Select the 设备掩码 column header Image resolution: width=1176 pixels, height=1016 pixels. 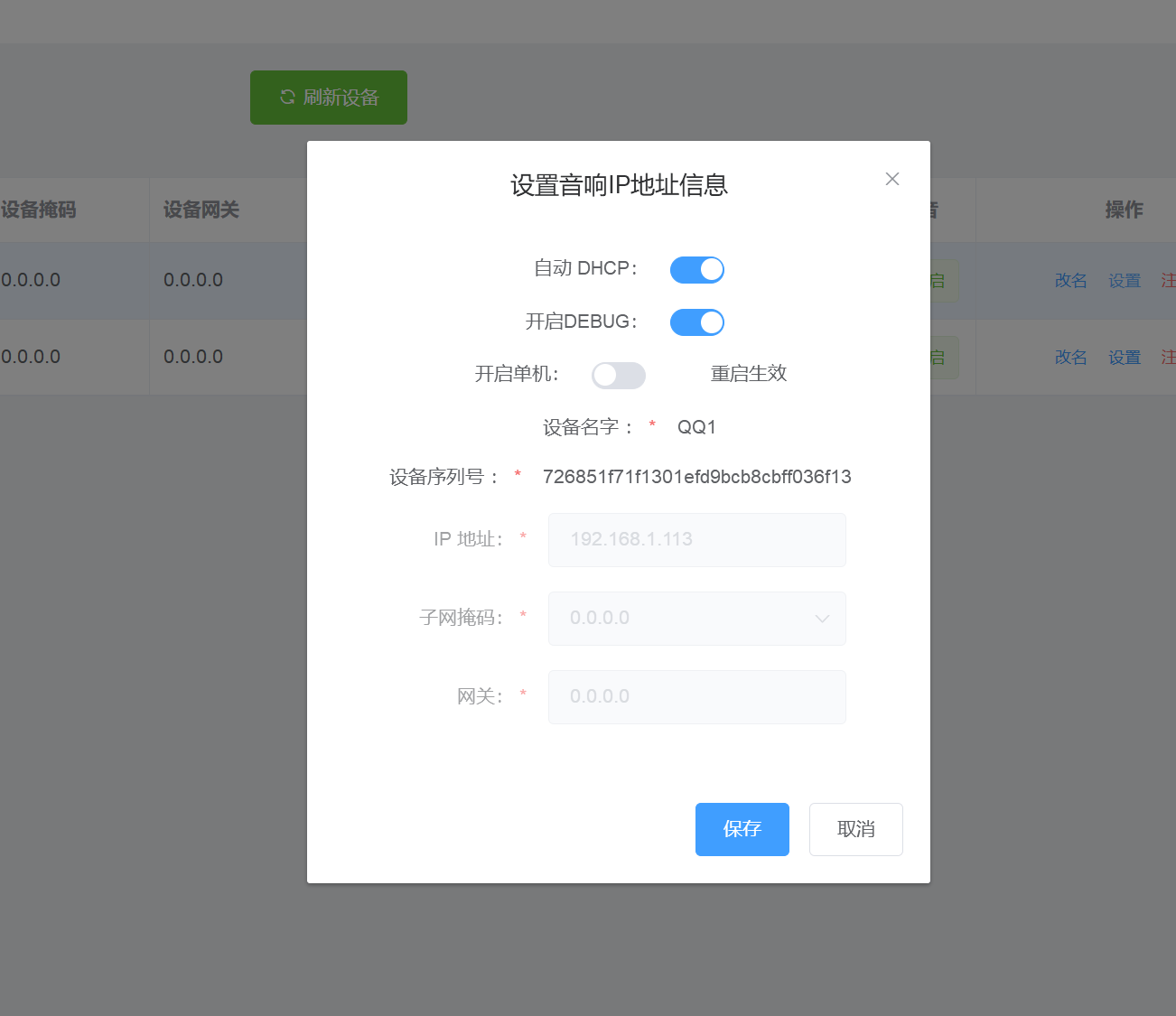[39, 210]
